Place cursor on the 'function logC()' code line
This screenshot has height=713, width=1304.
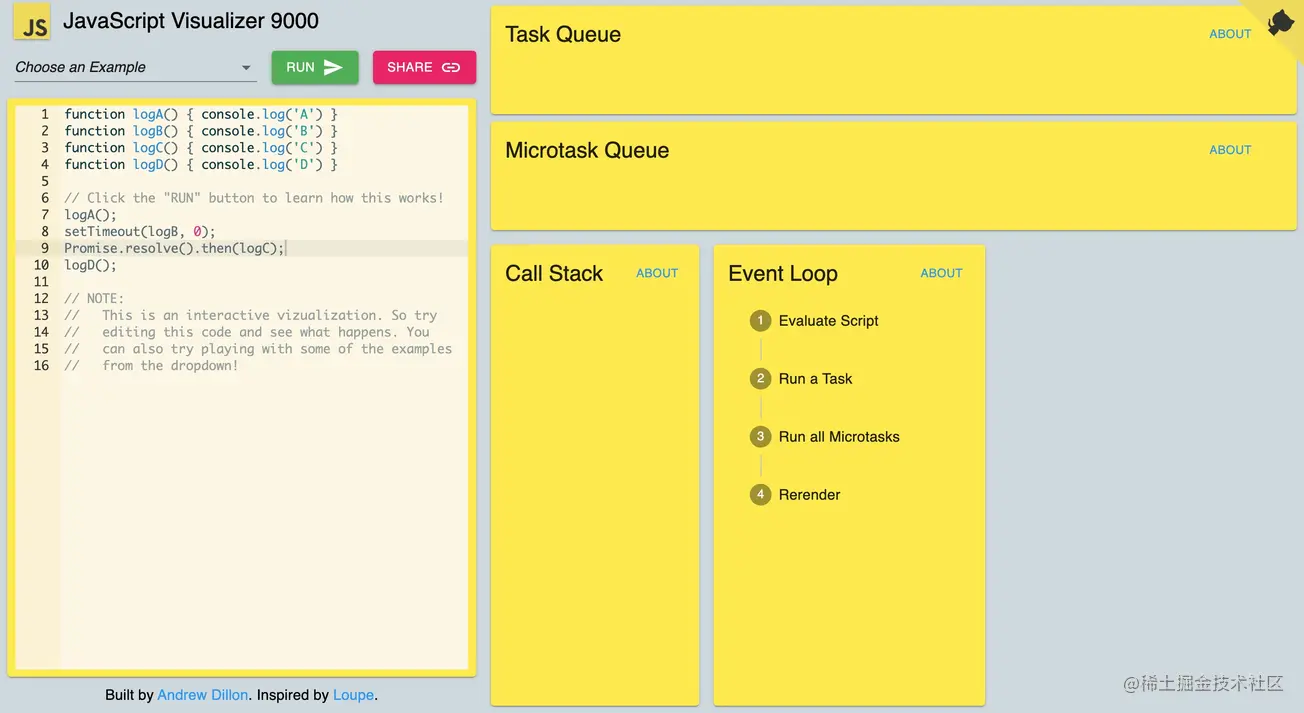201,148
